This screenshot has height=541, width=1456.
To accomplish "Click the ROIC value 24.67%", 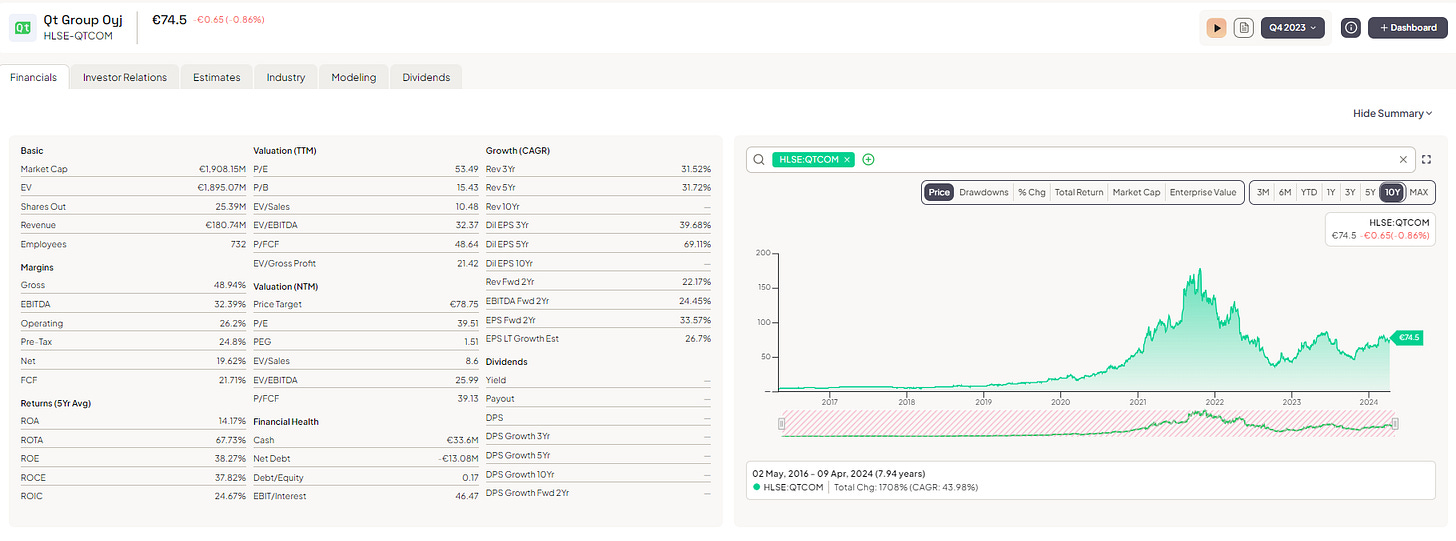I will (230, 496).
